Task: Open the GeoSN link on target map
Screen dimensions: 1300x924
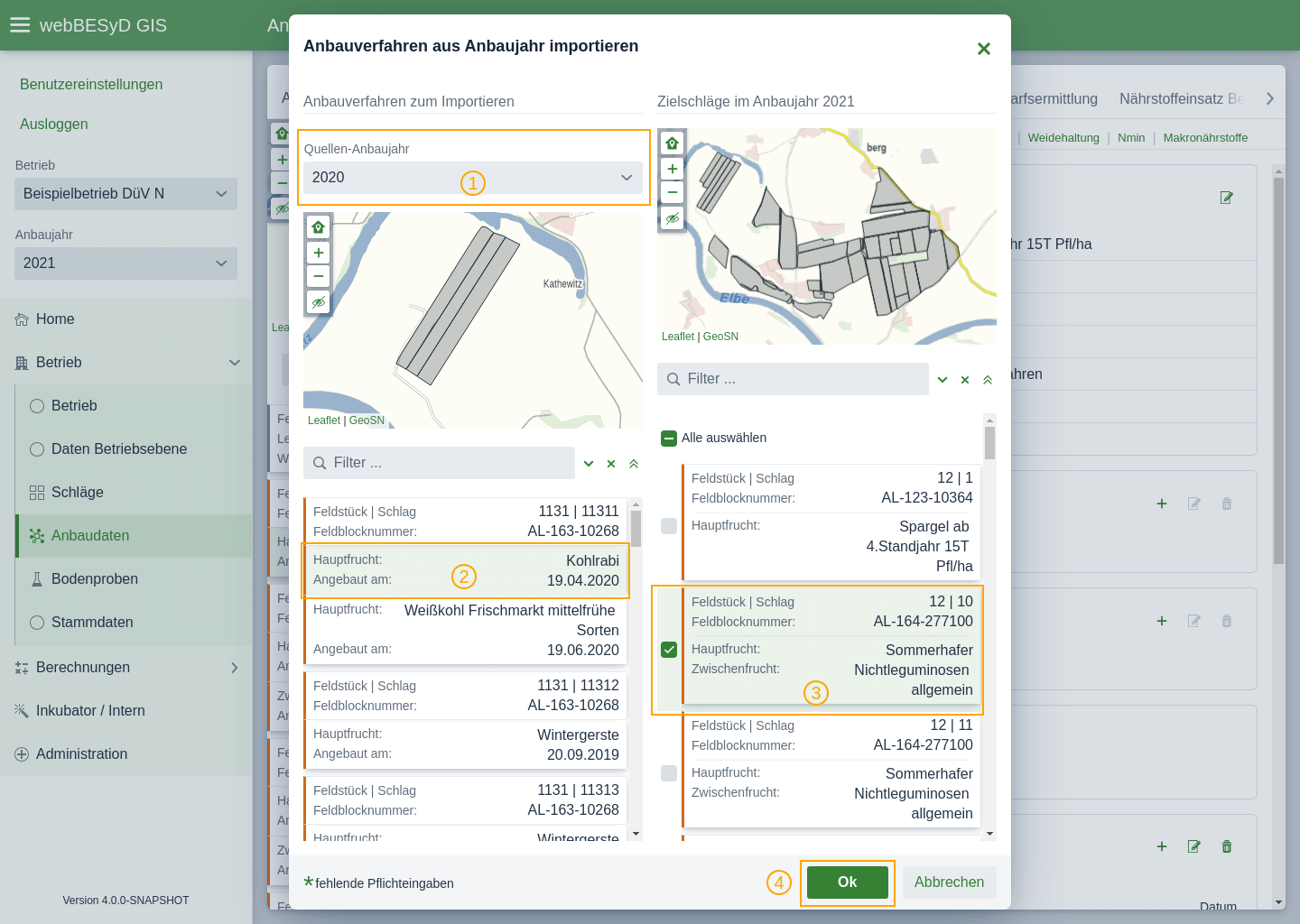Action: (720, 337)
